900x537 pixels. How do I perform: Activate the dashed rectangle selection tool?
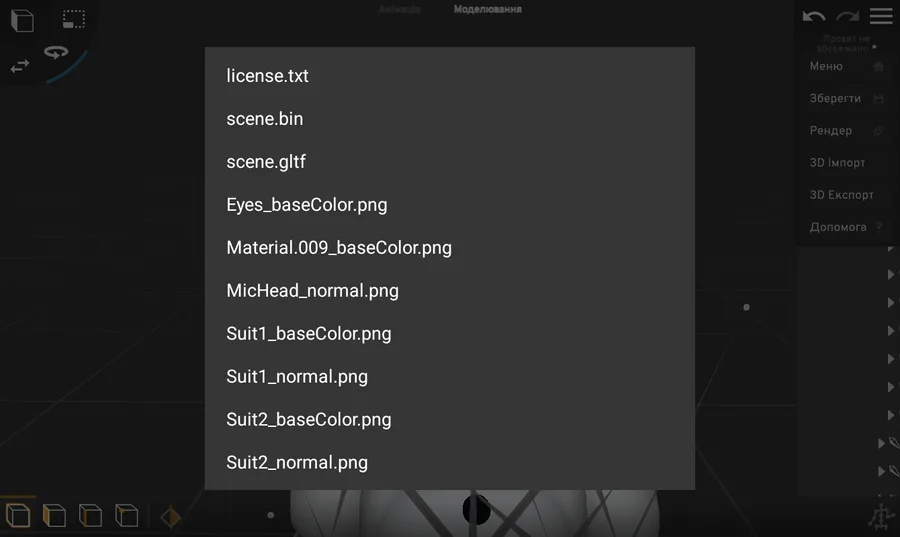73,19
